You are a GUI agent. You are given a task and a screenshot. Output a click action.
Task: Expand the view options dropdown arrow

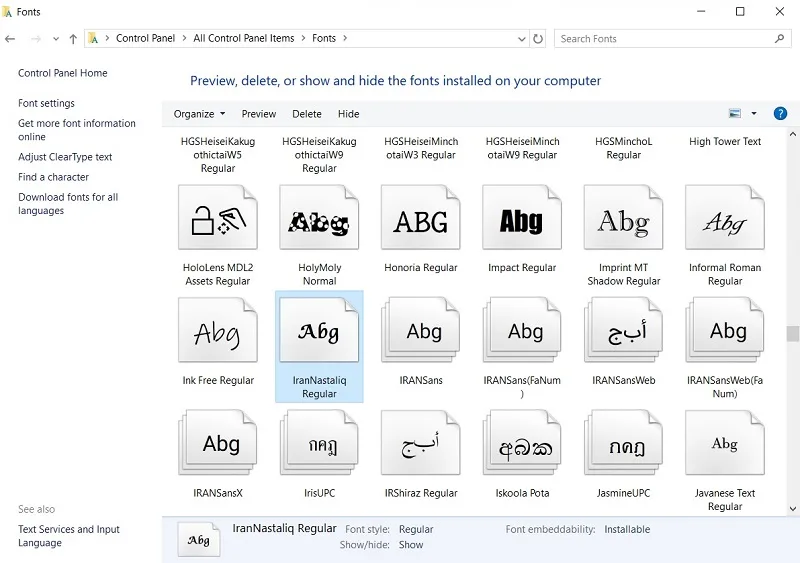754,113
